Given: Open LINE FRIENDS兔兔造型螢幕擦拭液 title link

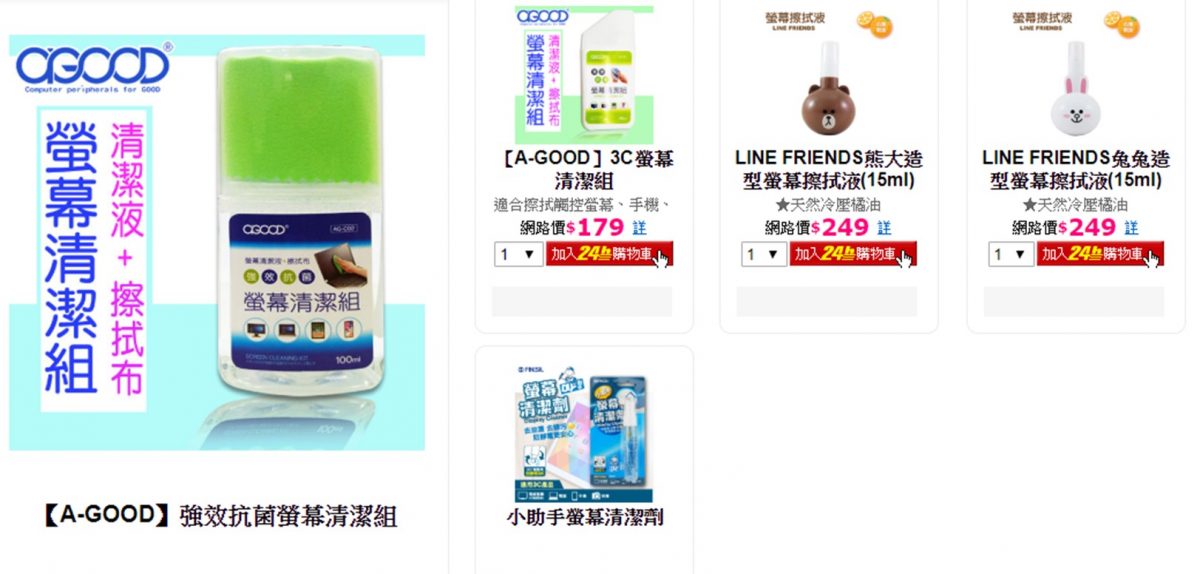Looking at the screenshot, I should pos(1076,170).
